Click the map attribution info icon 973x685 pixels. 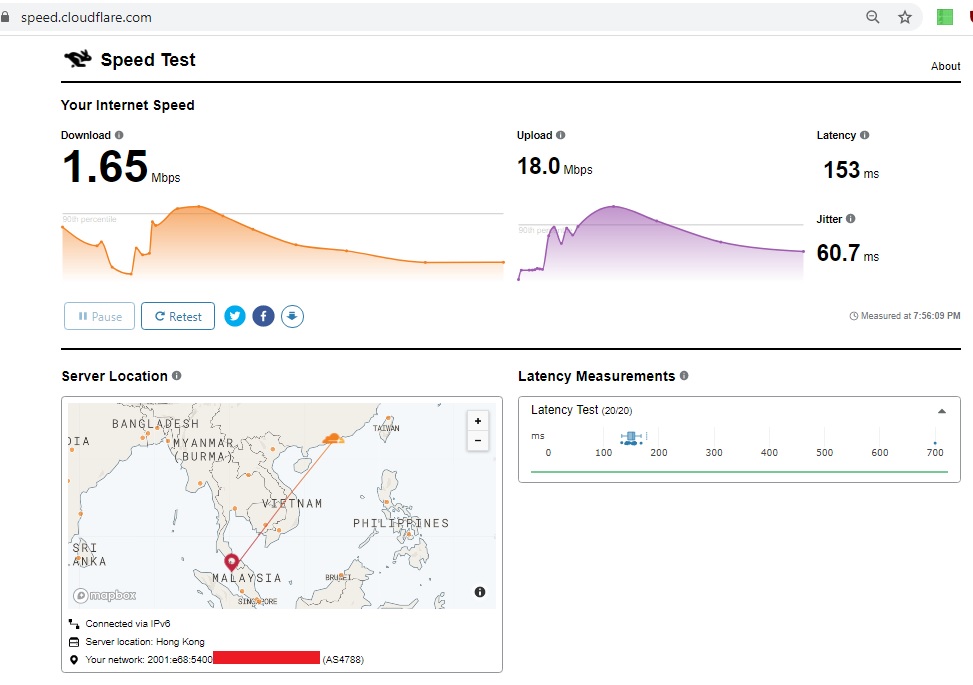tap(480, 592)
